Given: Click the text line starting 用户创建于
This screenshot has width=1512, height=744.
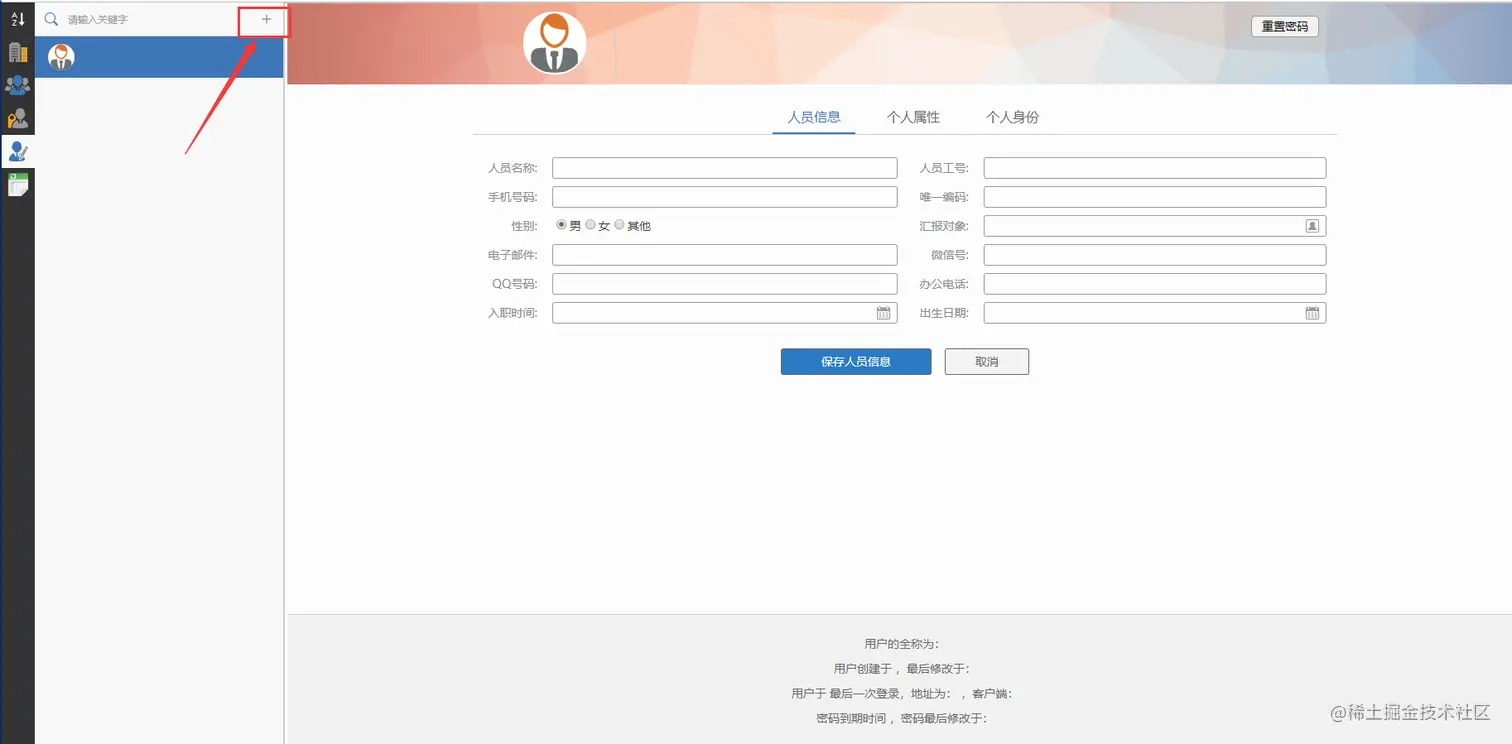Looking at the screenshot, I should pos(902,669).
